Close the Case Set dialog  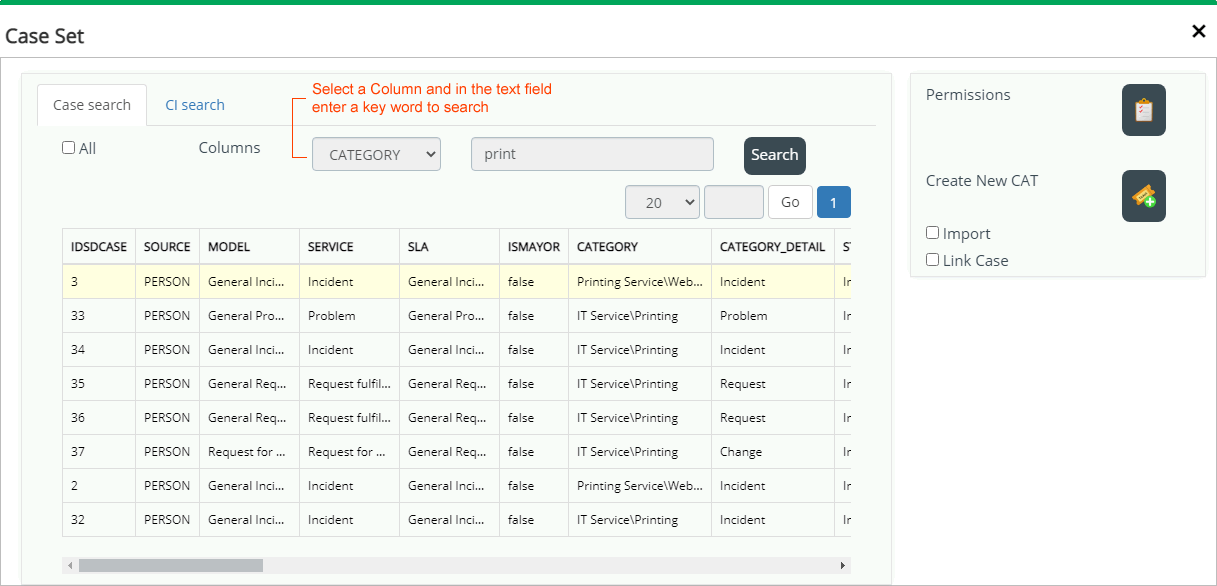click(x=1198, y=31)
